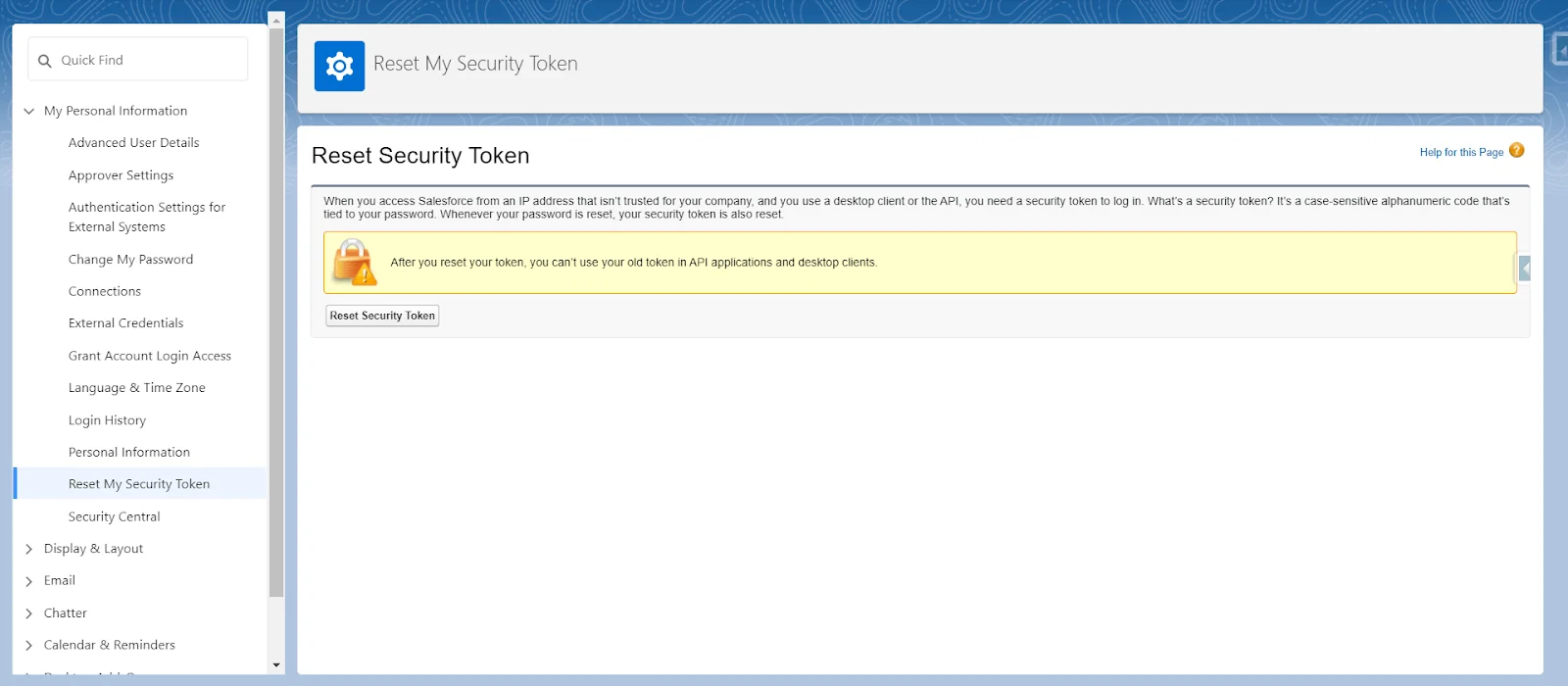The width and height of the screenshot is (1568, 686).
Task: Select Reset My Security Token item
Action: click(x=139, y=484)
